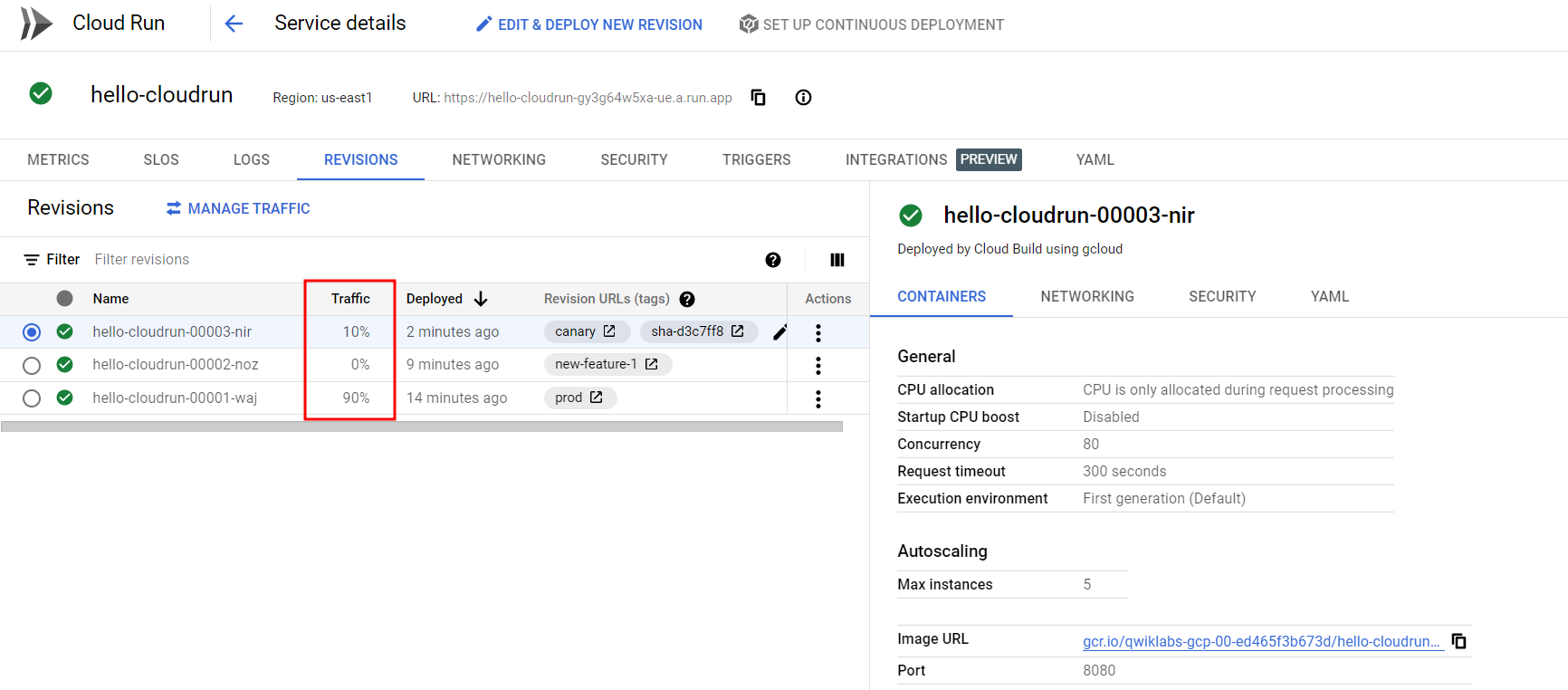Click Set Up Continuous Deployment
Image resolution: width=1568 pixels, height=690 pixels.
pyautogui.click(x=872, y=24)
